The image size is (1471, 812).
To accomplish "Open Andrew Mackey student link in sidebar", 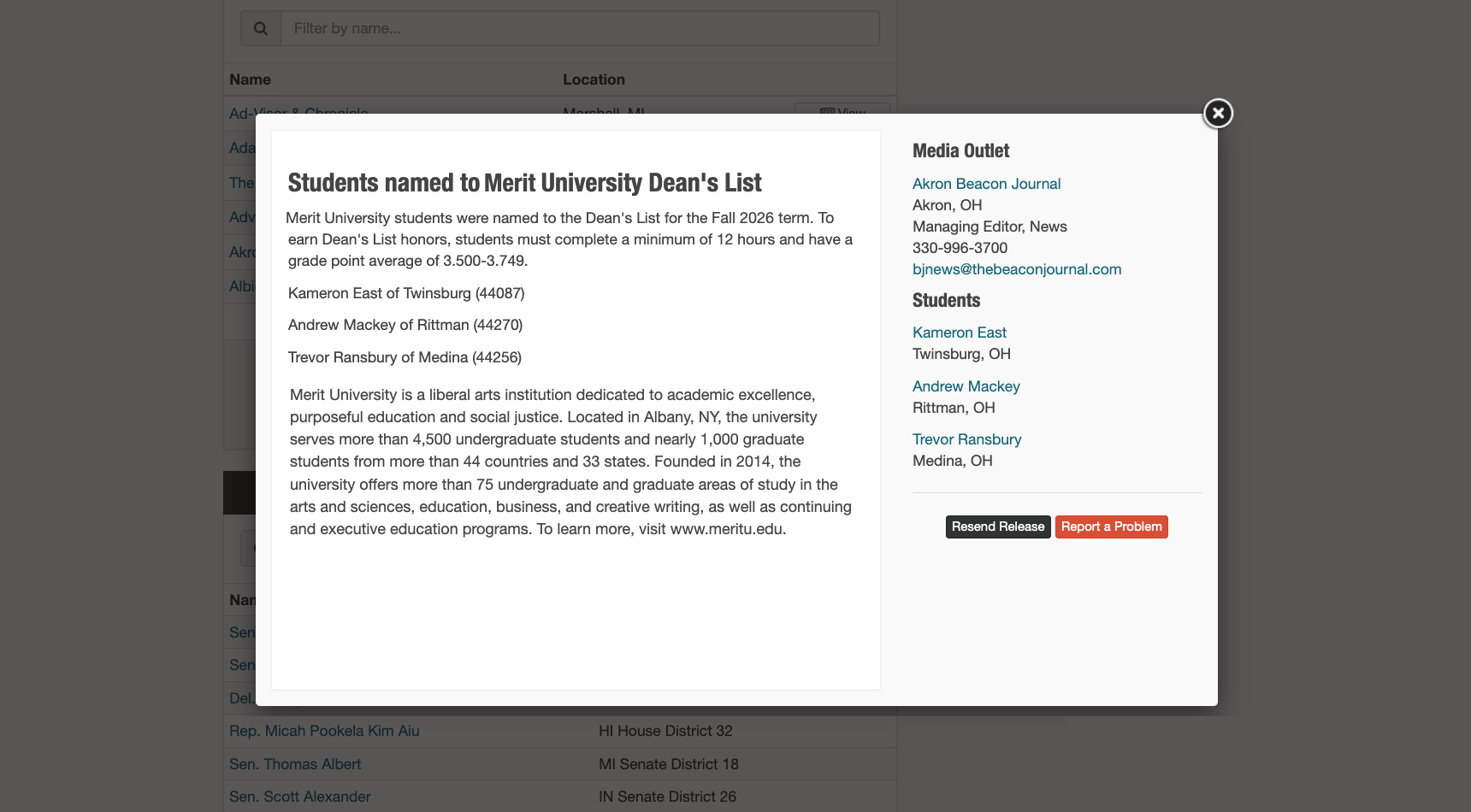I will click(x=966, y=386).
